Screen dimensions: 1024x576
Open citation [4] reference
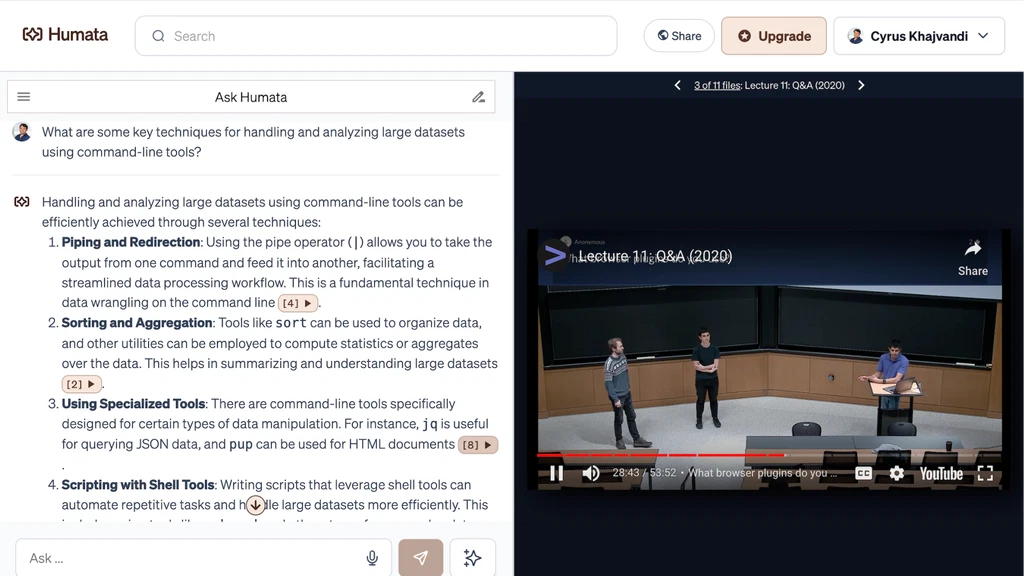pyautogui.click(x=298, y=303)
